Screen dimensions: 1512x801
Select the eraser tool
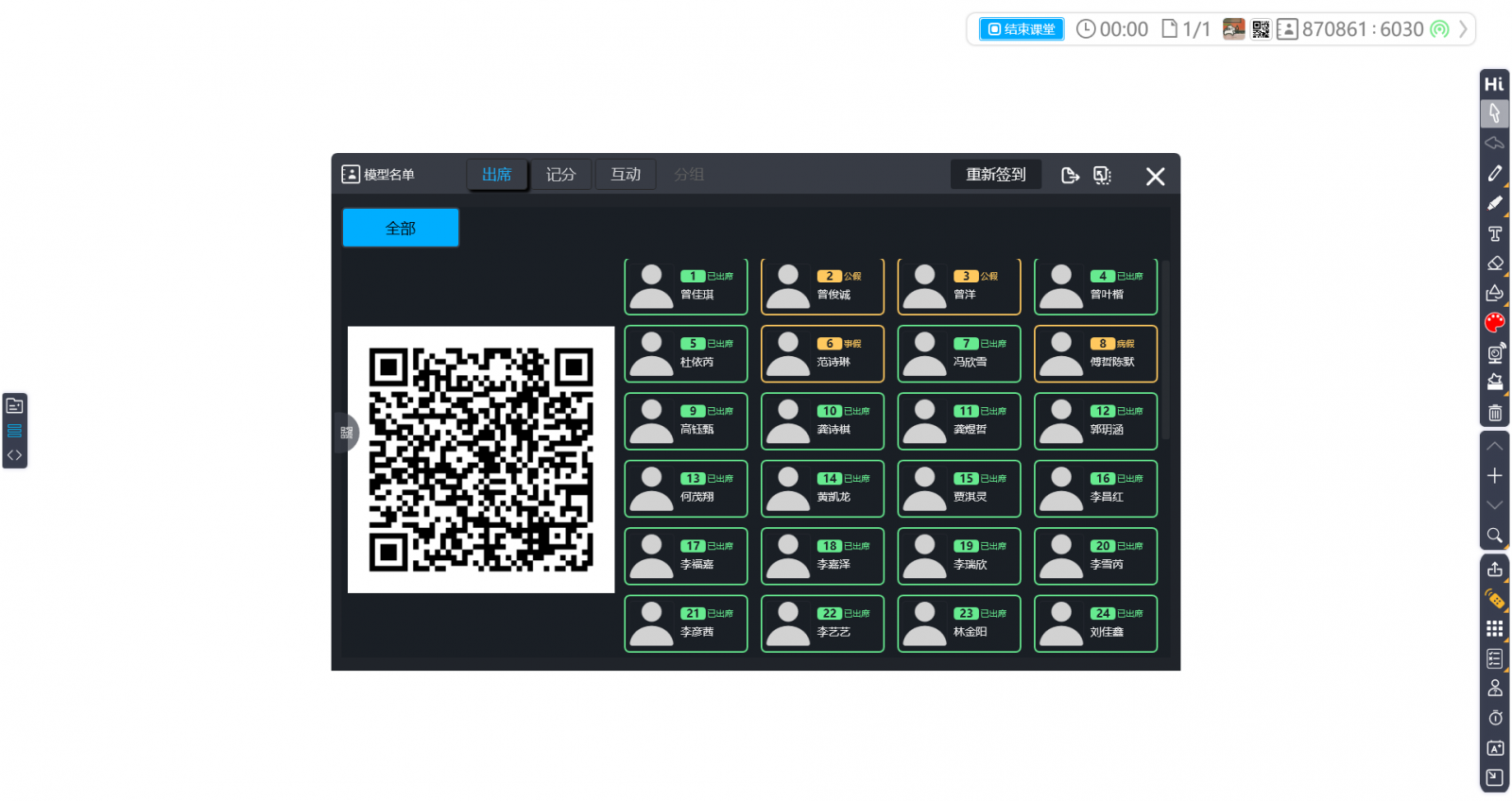1494,264
